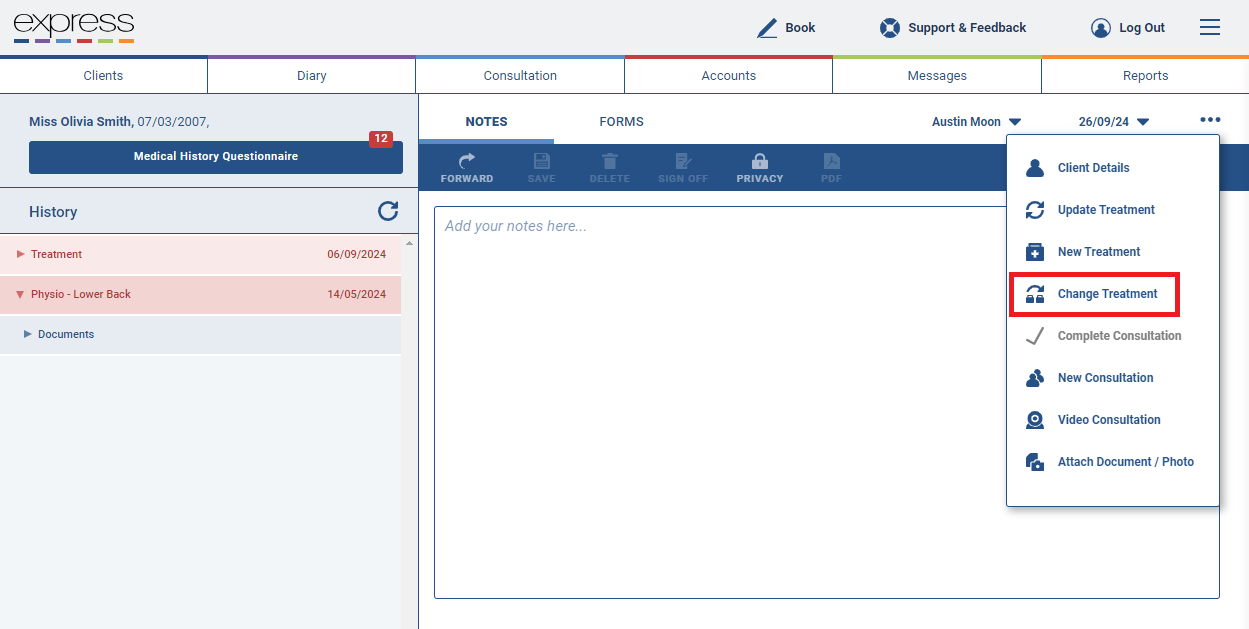Click the Attach Document / Photo icon
The image size is (1249, 629).
pyautogui.click(x=1035, y=462)
